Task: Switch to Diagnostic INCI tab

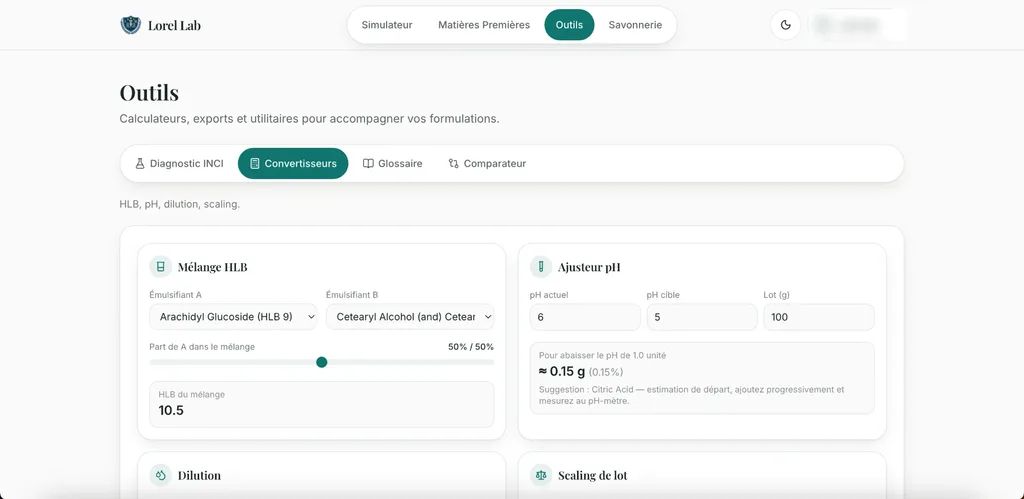Action: click(x=179, y=163)
